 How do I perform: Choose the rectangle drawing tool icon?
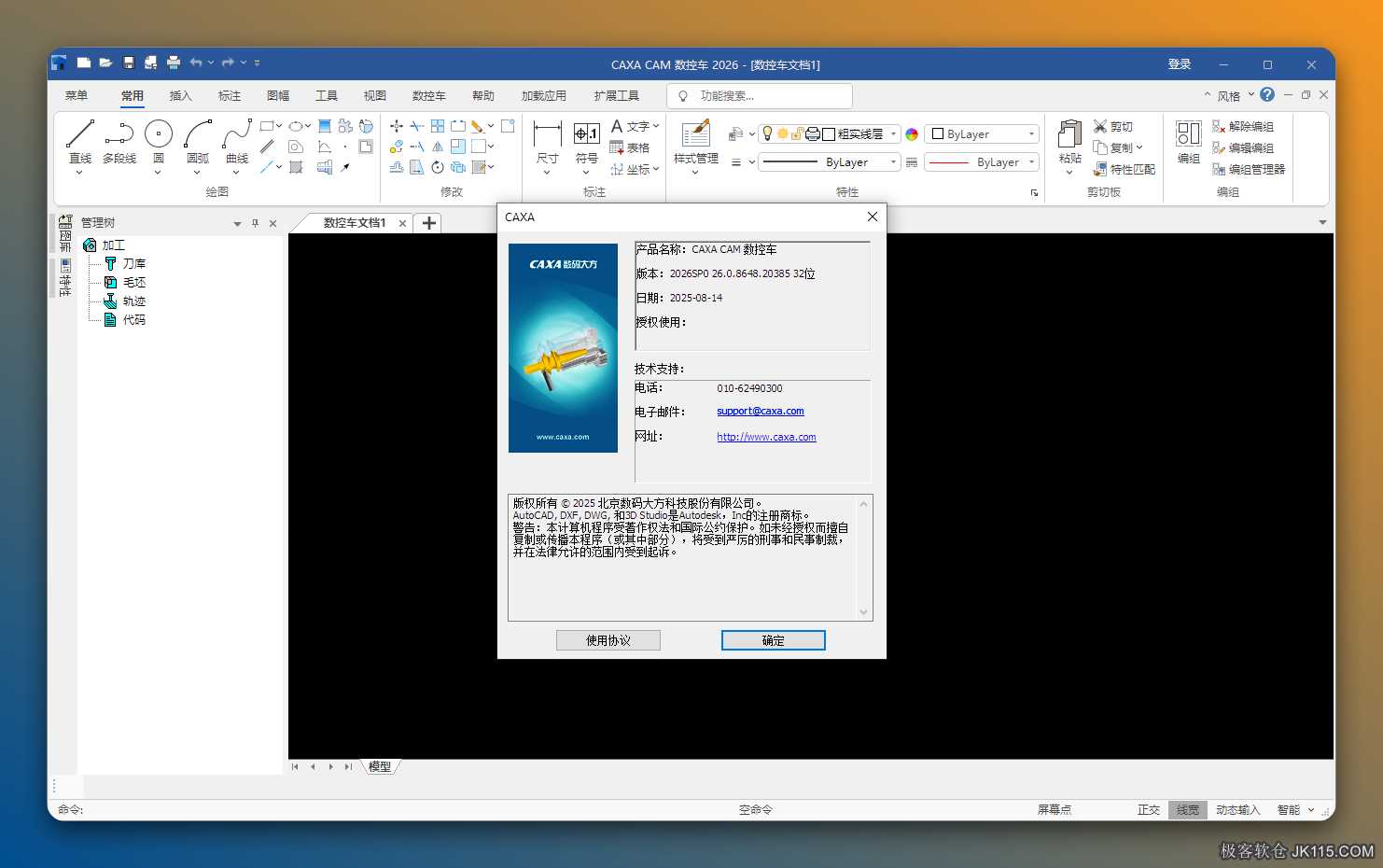click(267, 126)
